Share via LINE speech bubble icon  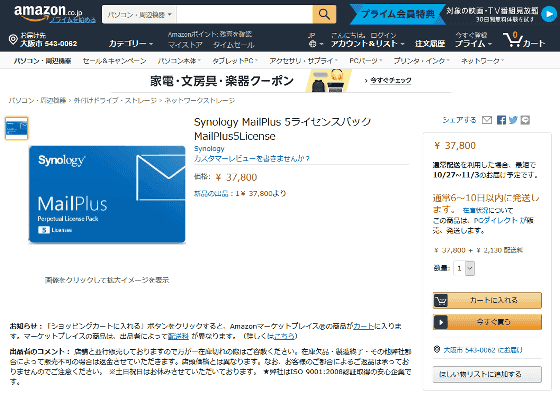tap(525, 120)
